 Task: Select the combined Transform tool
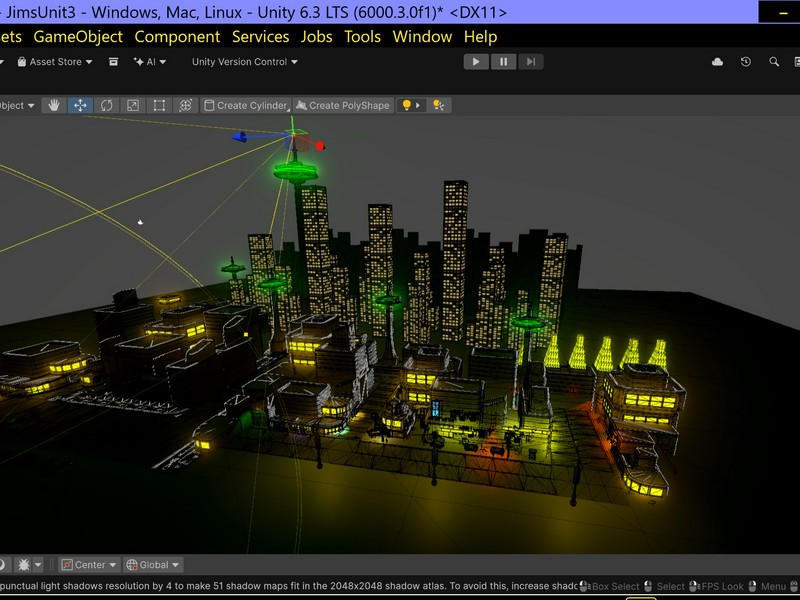point(185,105)
